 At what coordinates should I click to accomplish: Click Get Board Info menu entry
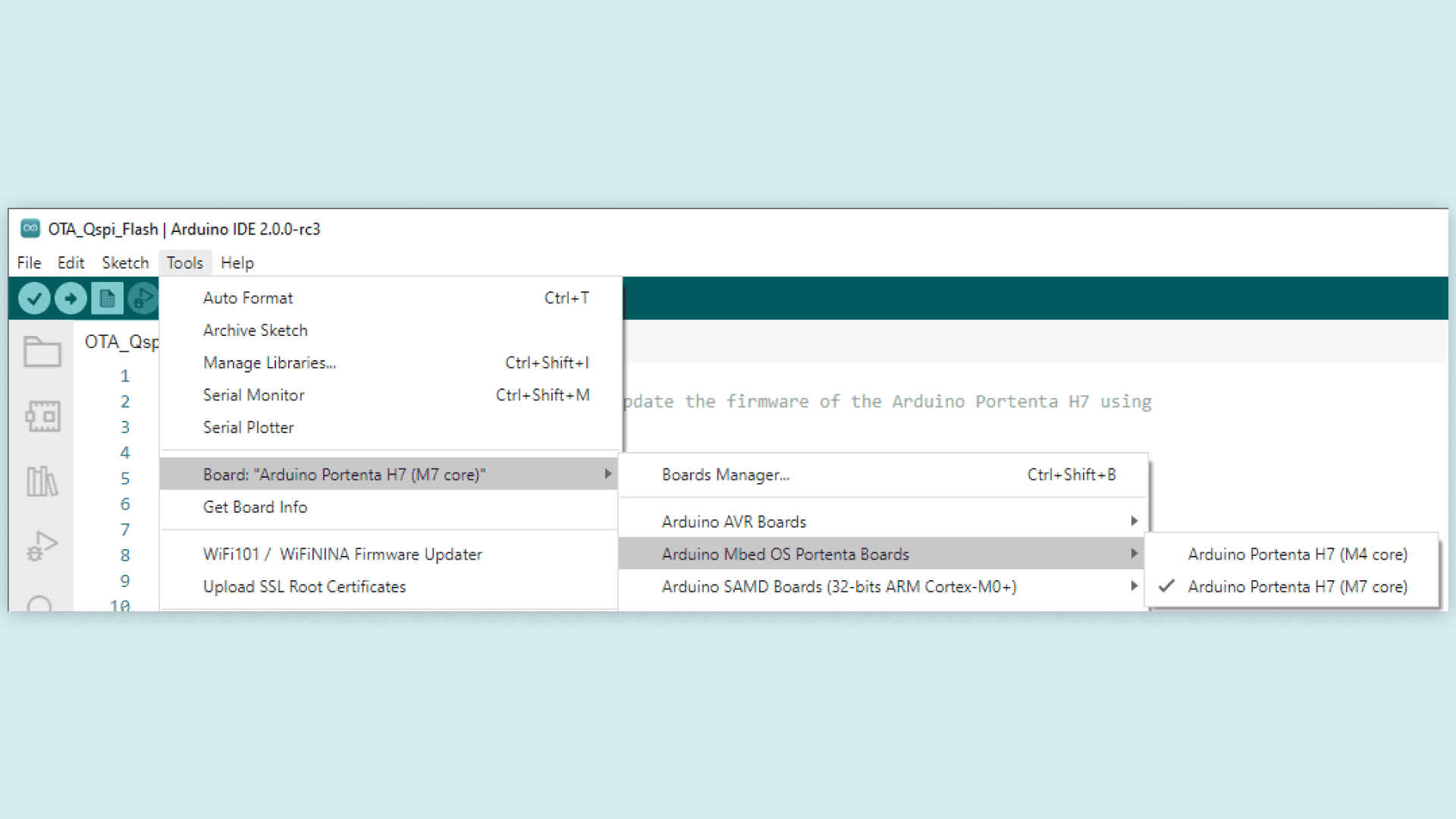coord(255,507)
